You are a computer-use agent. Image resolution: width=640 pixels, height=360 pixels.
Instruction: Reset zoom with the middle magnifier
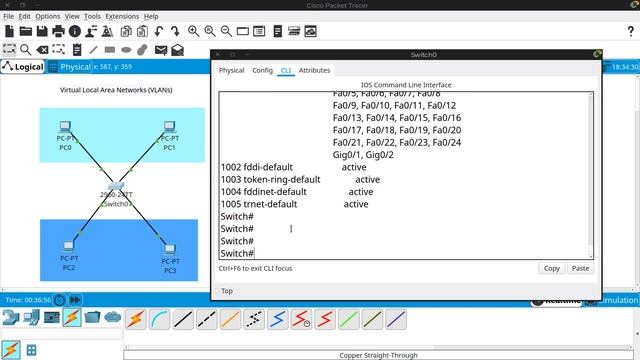pos(210,31)
